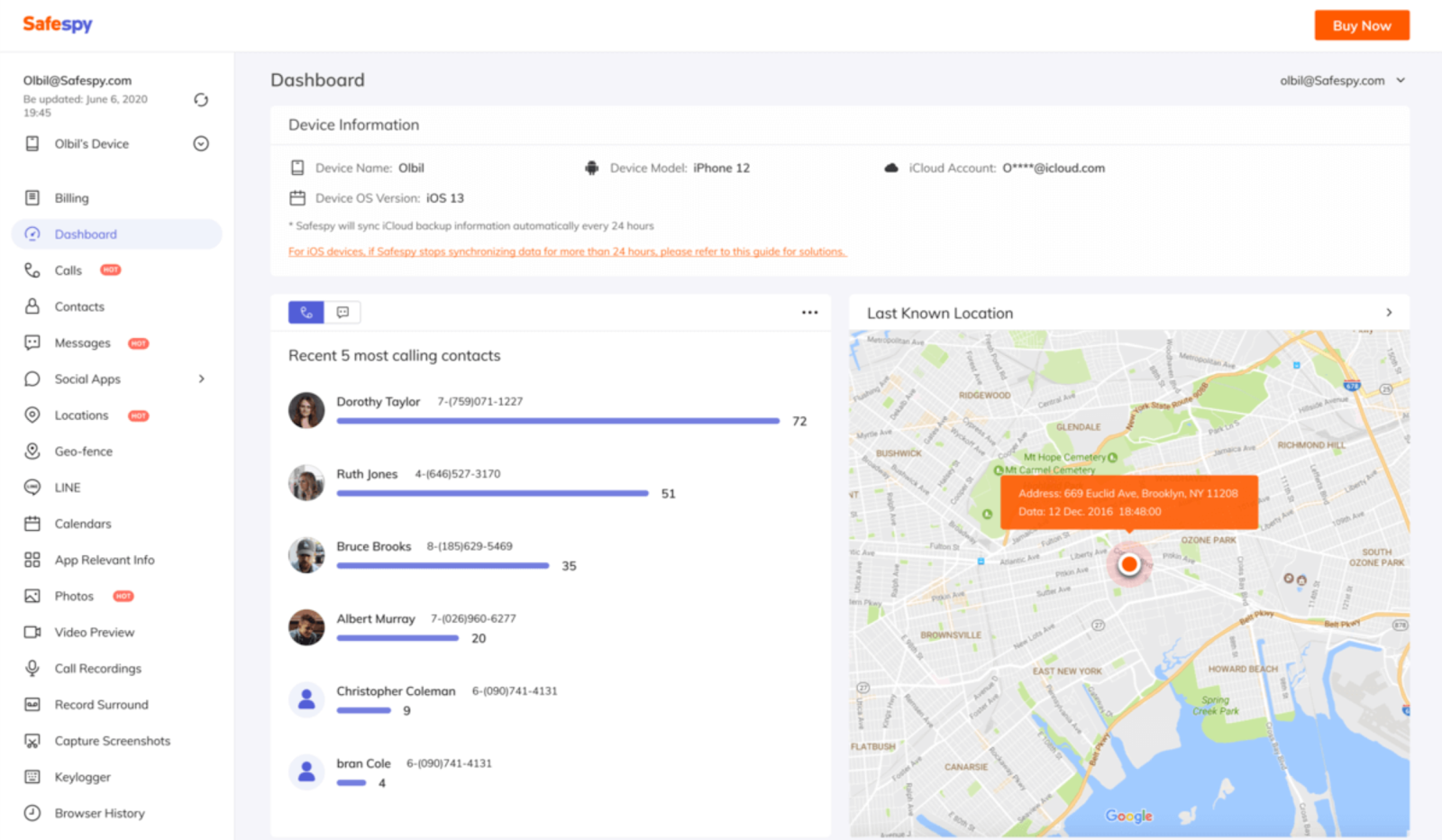Expand the Social Apps submenu
The width and height of the screenshot is (1442, 840).
pyautogui.click(x=202, y=379)
